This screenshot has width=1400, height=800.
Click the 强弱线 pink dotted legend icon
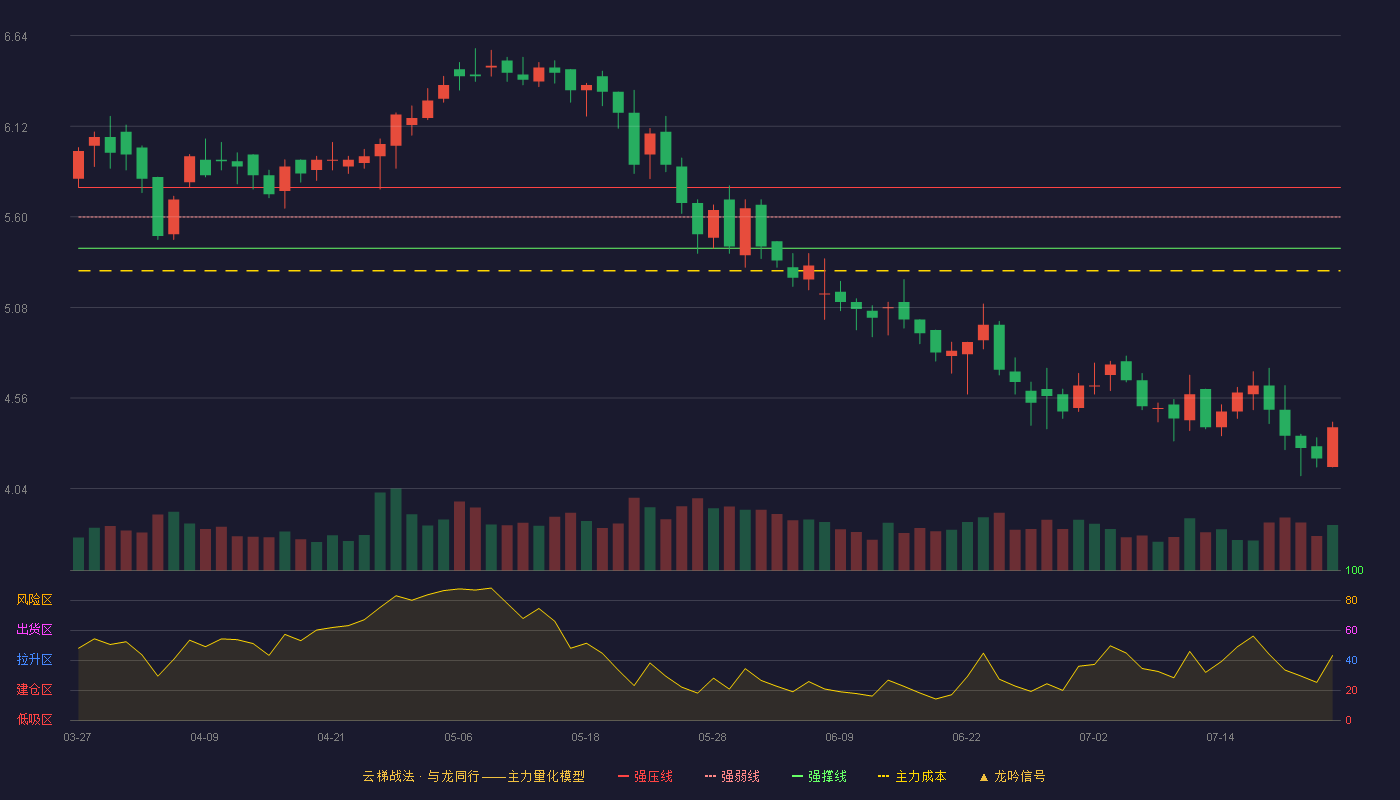tap(711, 776)
